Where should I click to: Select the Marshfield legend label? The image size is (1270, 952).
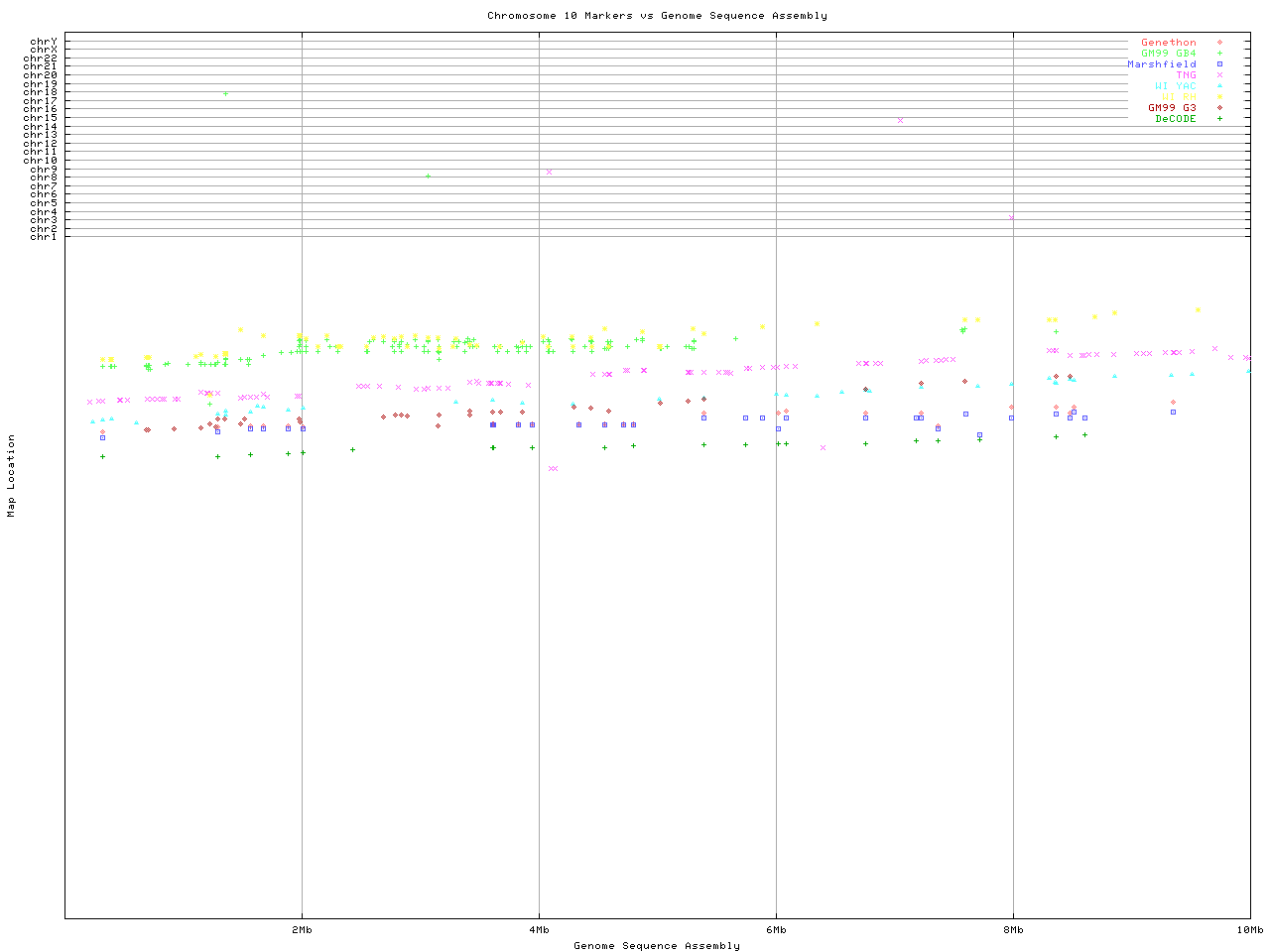(1161, 64)
